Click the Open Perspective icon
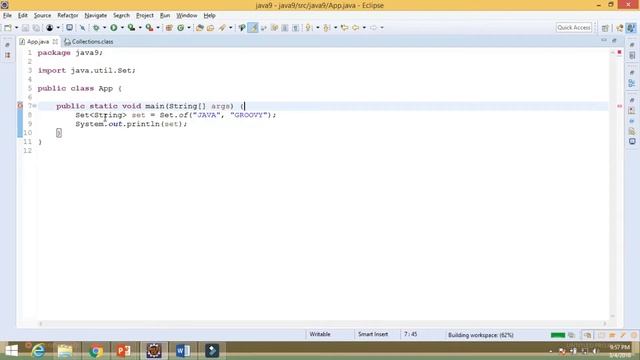Viewport: 640px width, 360px height. tap(605, 28)
